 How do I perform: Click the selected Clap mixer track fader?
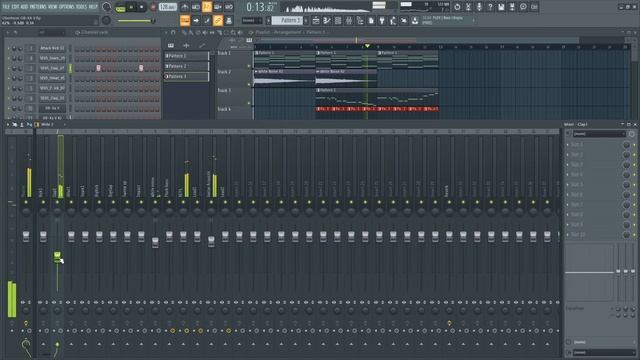(57, 257)
